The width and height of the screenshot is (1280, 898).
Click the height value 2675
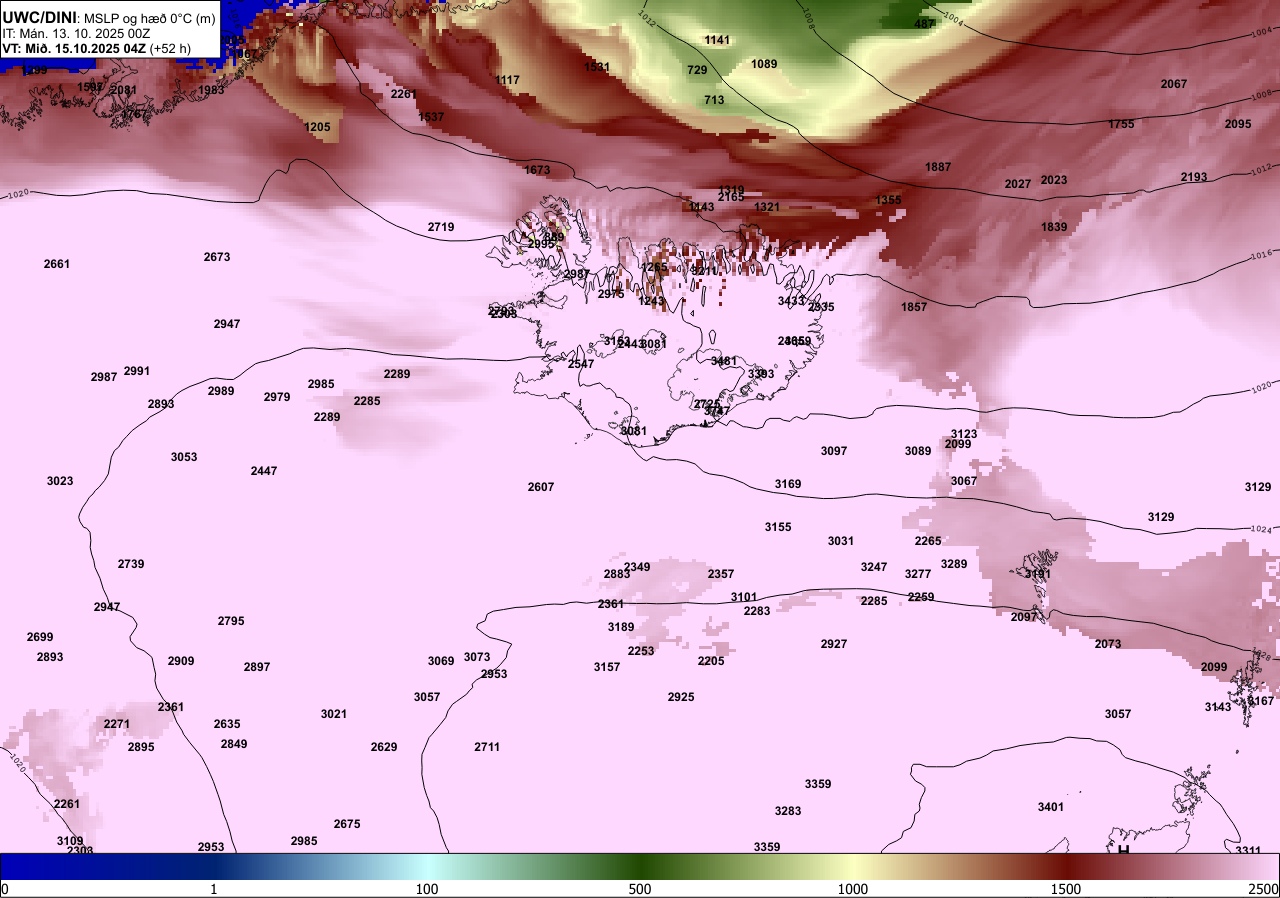[x=347, y=824]
